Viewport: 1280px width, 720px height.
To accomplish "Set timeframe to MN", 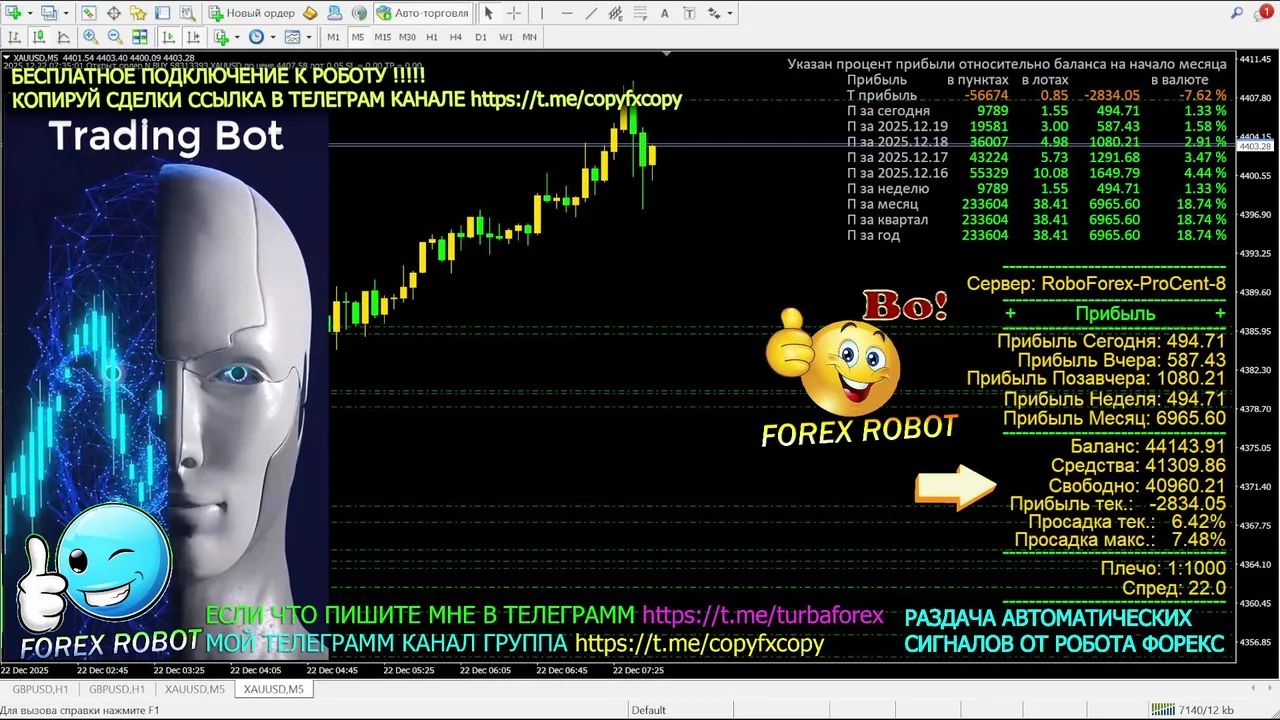I will 530,37.
